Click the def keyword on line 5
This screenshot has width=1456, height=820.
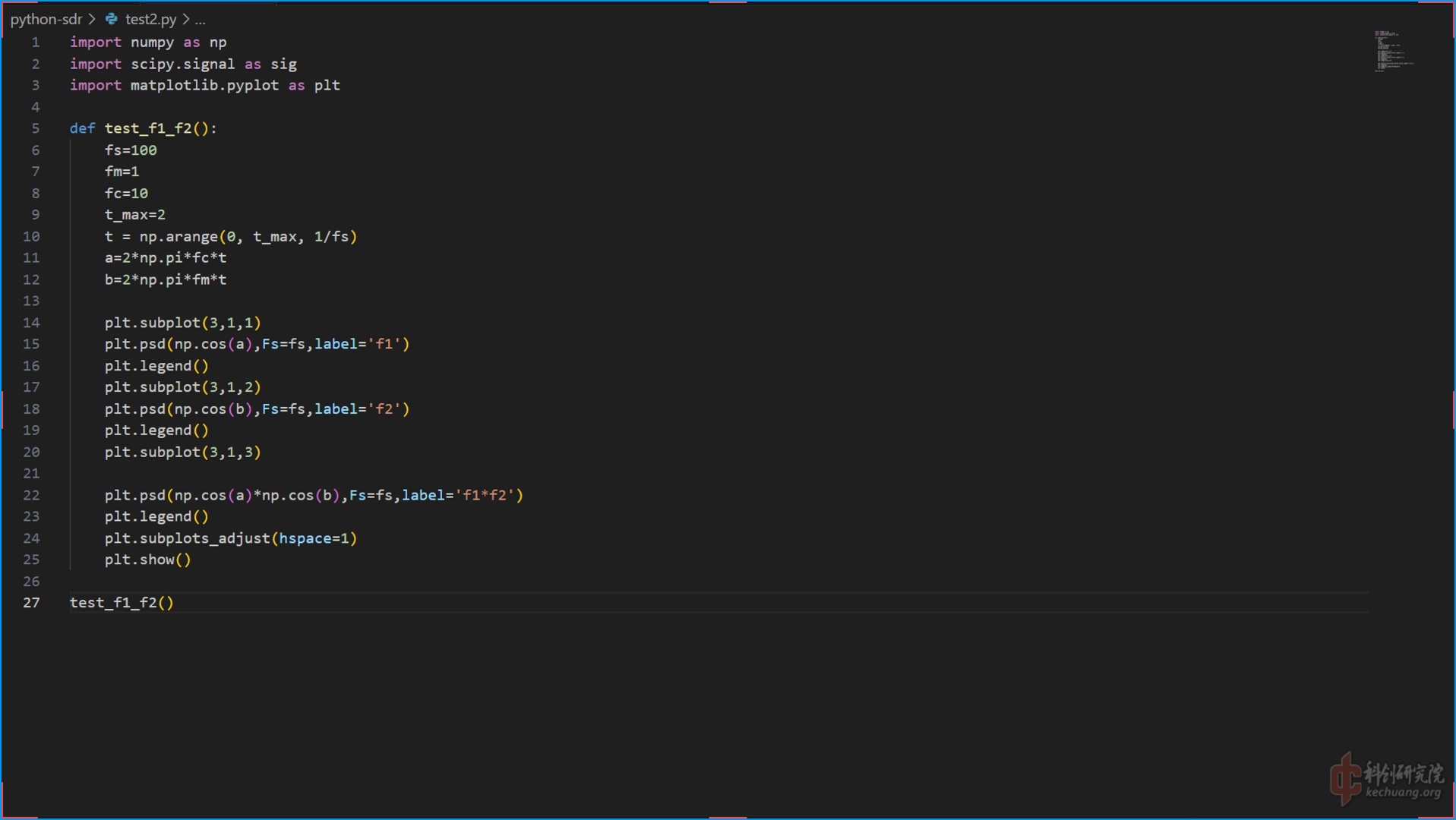click(x=82, y=128)
